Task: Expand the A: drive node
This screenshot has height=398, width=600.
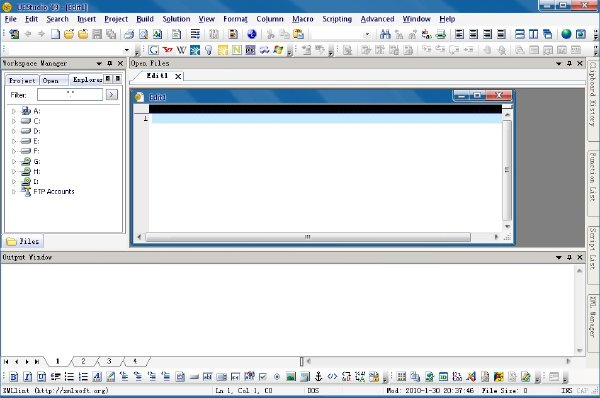Action: [x=14, y=111]
